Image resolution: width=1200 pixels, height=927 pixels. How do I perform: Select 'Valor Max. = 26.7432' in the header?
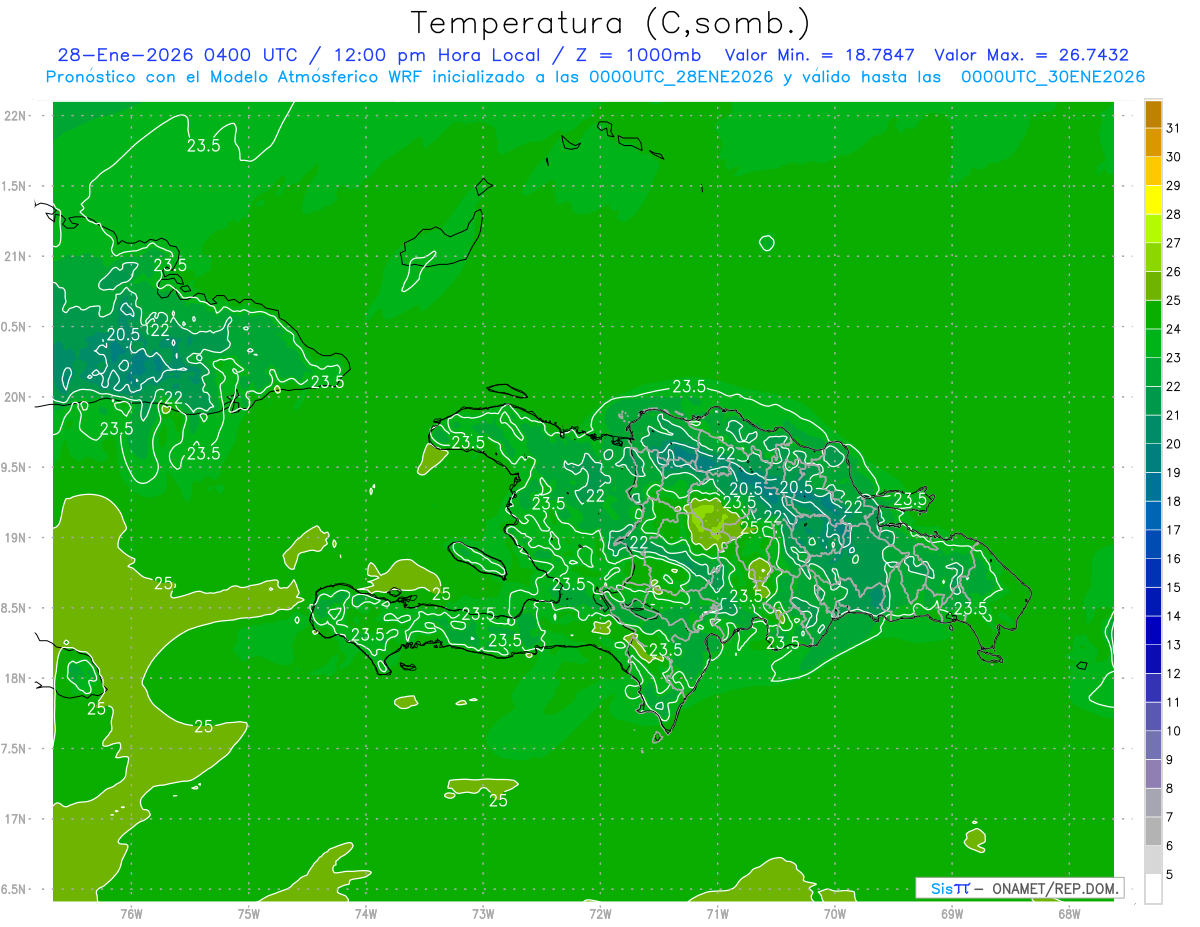click(1031, 55)
